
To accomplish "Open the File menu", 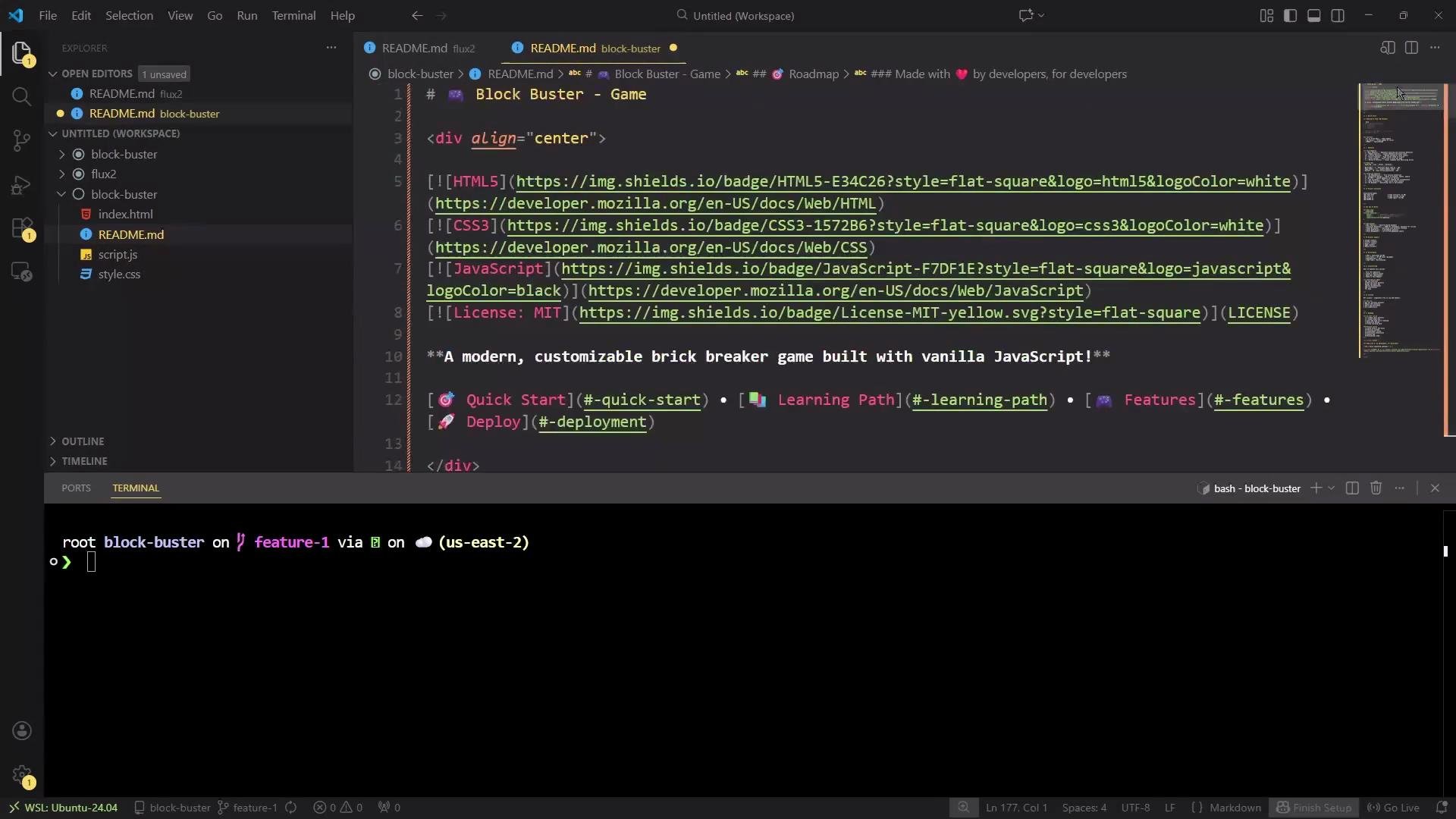I will 48,15.
